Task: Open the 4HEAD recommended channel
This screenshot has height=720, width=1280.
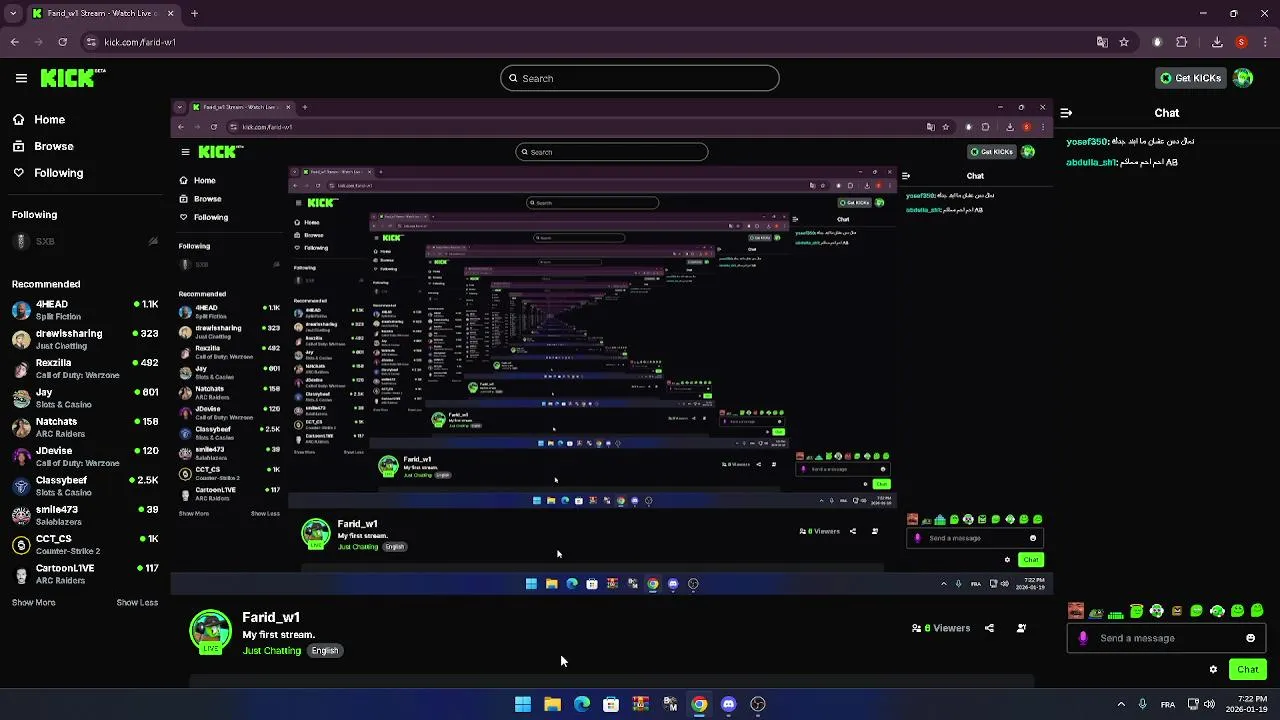Action: (85, 309)
